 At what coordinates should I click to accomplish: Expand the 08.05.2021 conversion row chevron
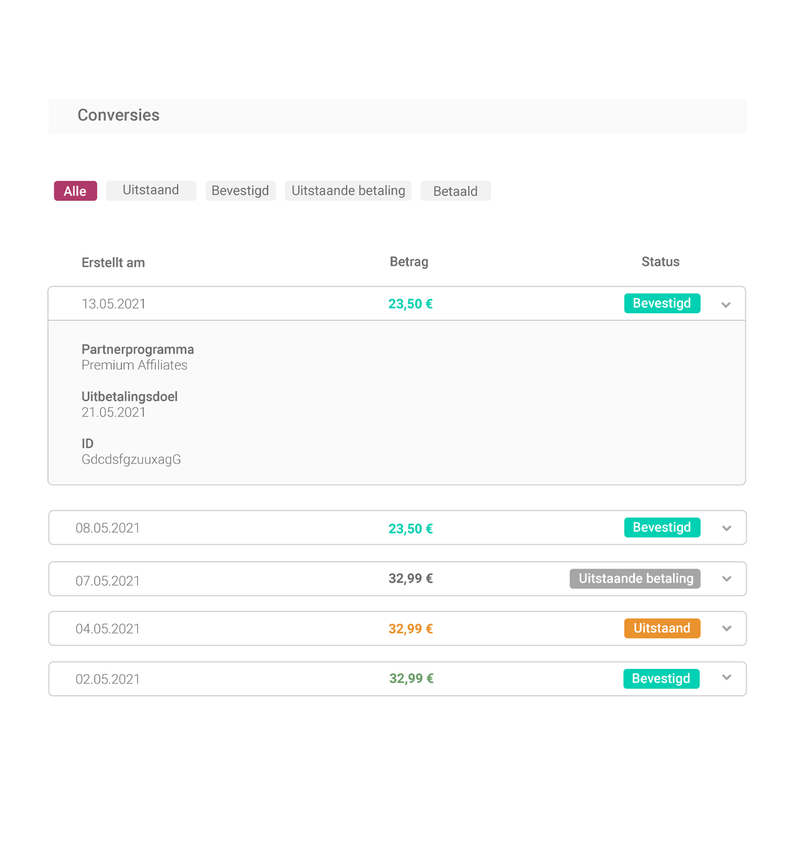tap(727, 528)
